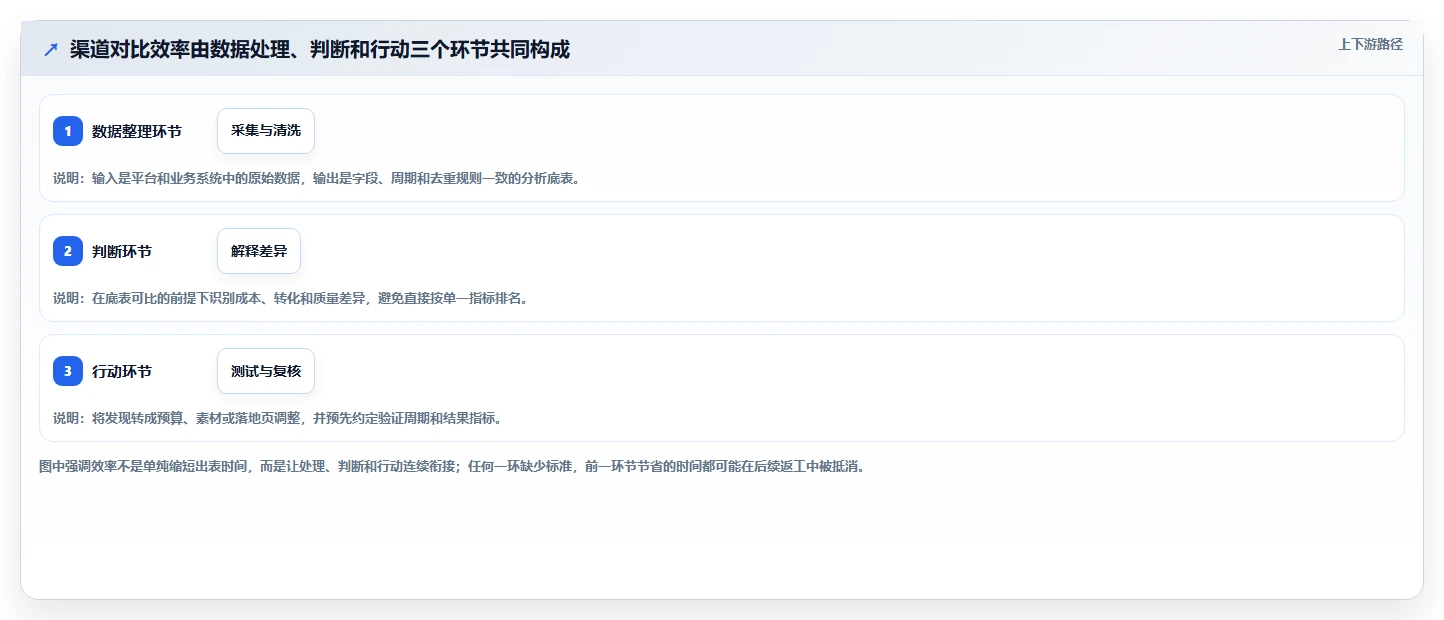Select the step 2 number badge
This screenshot has width=1444, height=620.
click(x=68, y=251)
